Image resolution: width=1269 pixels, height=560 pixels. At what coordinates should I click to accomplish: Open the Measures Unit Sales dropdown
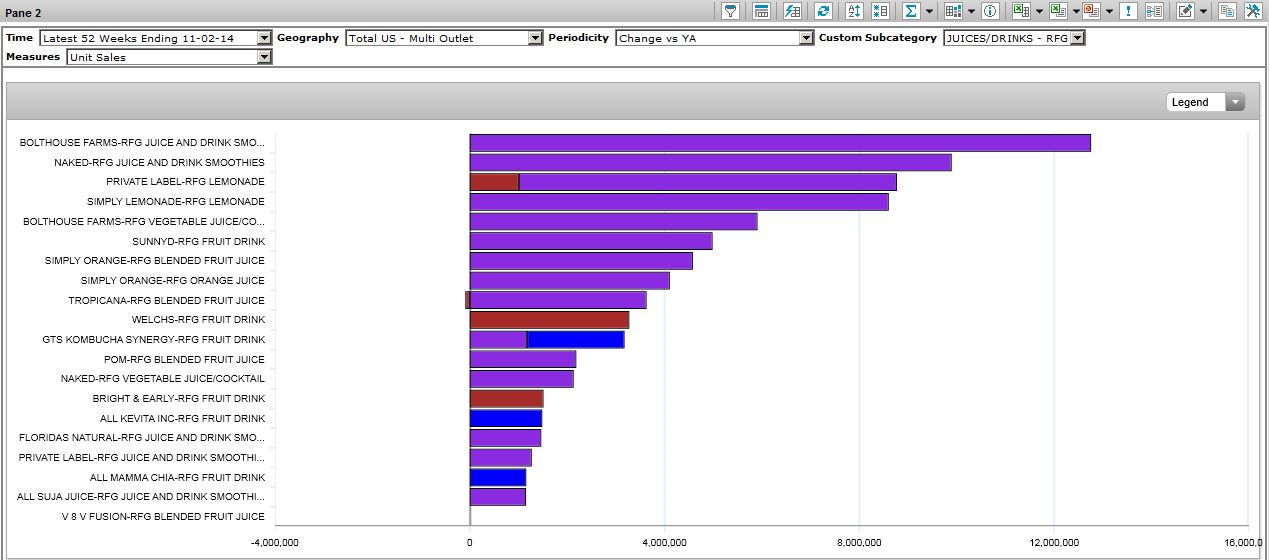click(264, 57)
